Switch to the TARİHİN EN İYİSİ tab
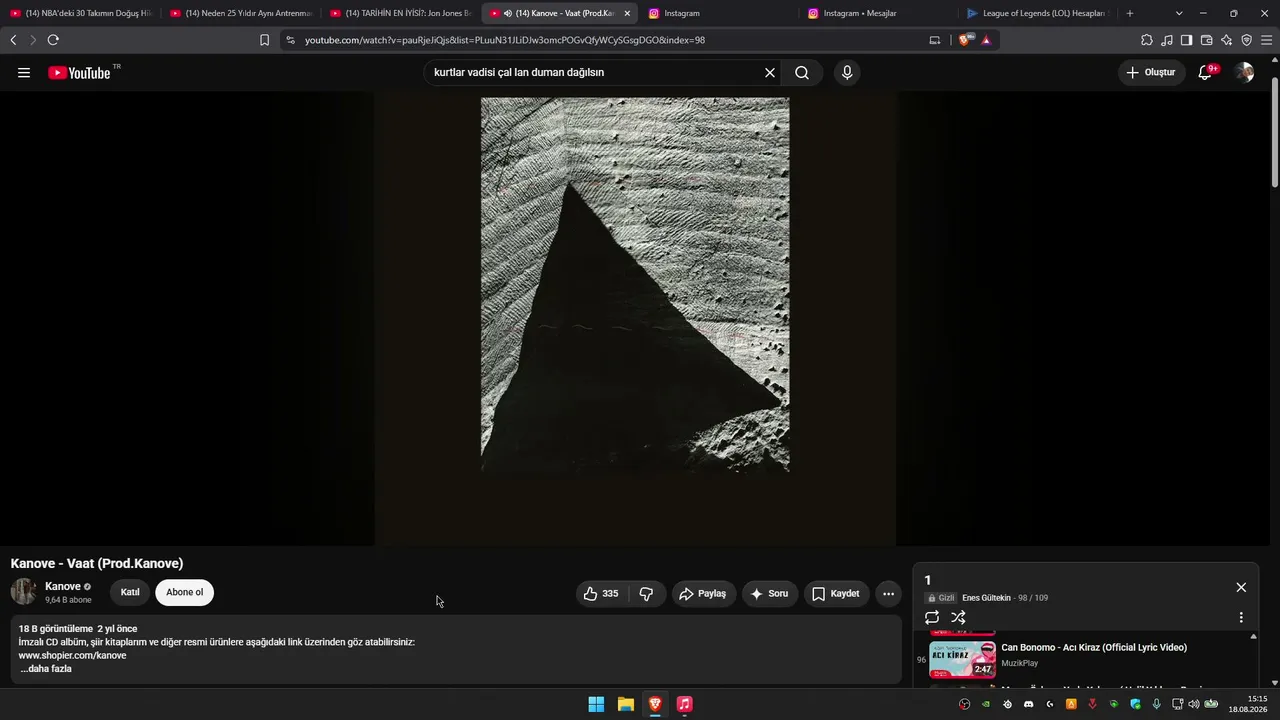The image size is (1280, 720). pyautogui.click(x=400, y=13)
